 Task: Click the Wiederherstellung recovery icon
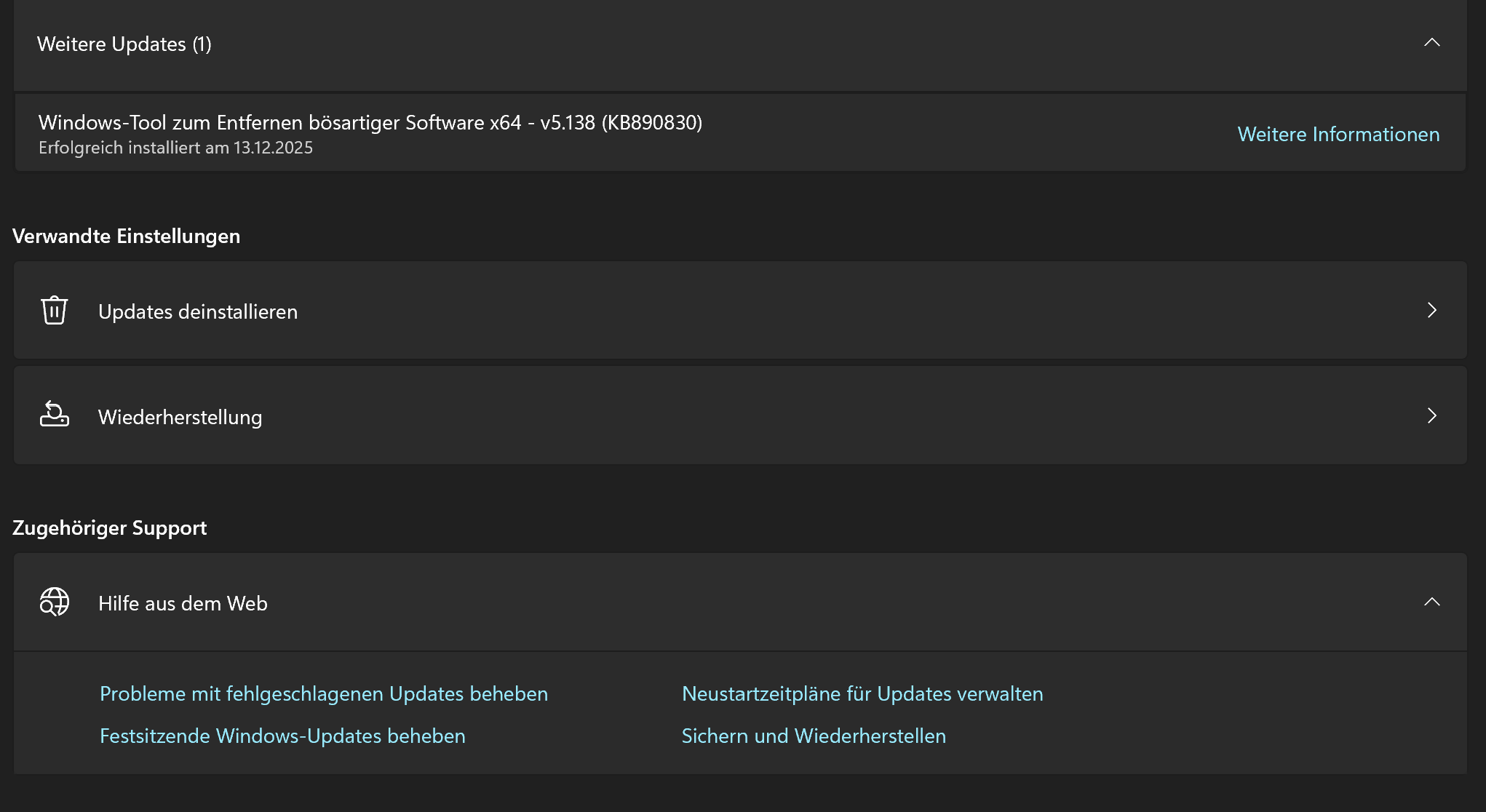tap(54, 415)
